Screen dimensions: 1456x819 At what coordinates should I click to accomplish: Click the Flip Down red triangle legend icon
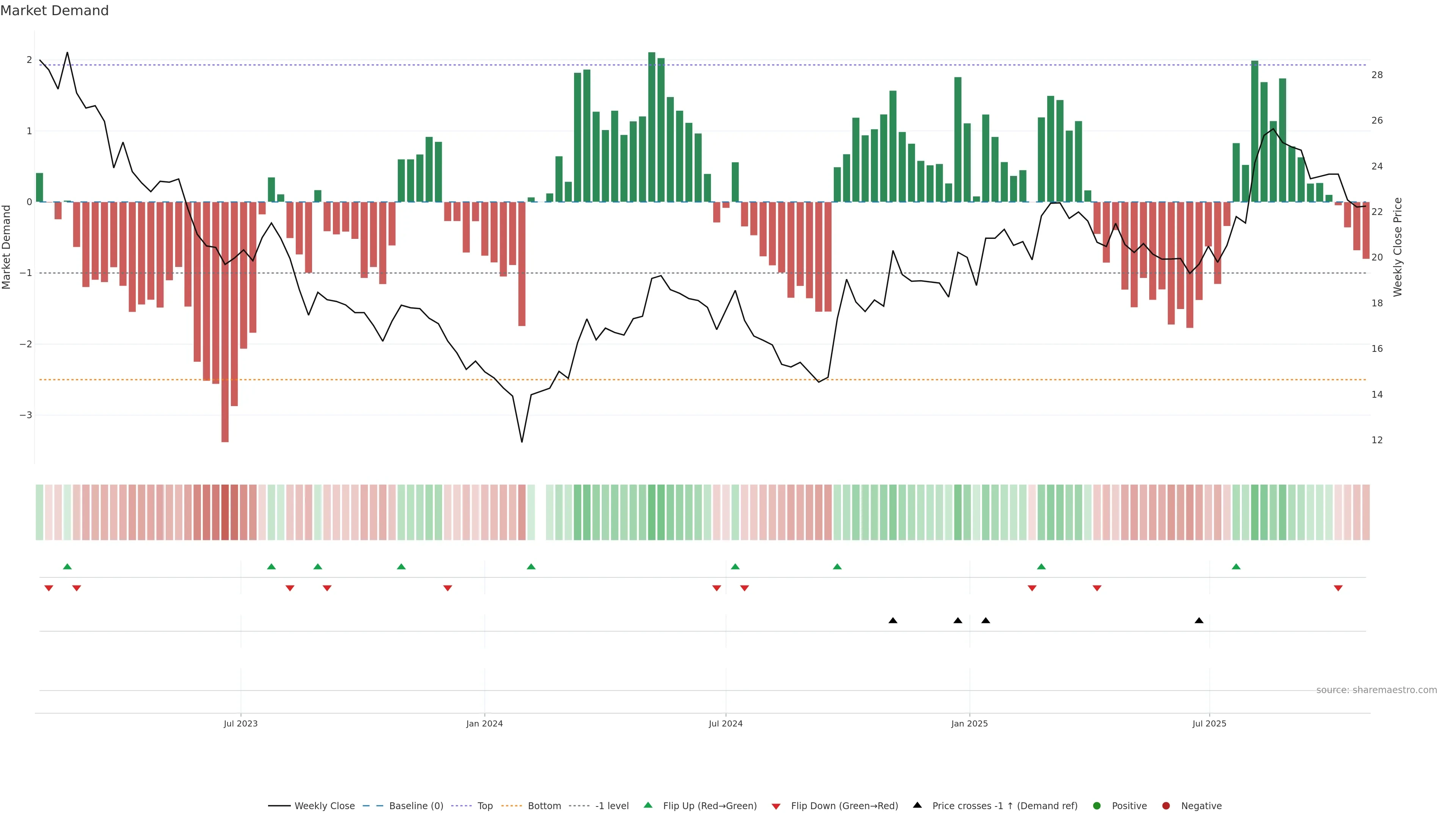click(776, 806)
